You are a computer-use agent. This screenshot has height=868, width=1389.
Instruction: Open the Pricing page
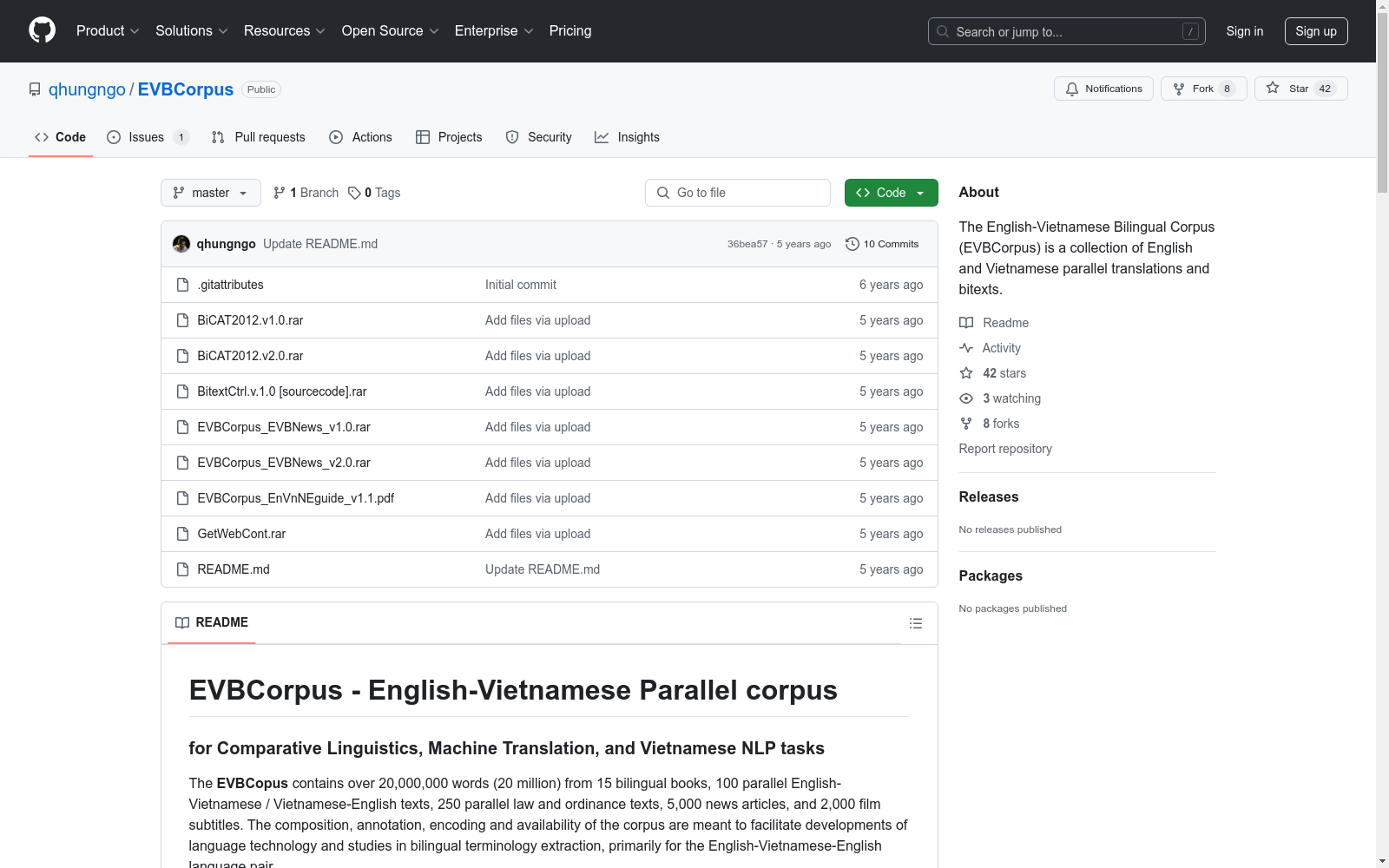[x=570, y=30]
